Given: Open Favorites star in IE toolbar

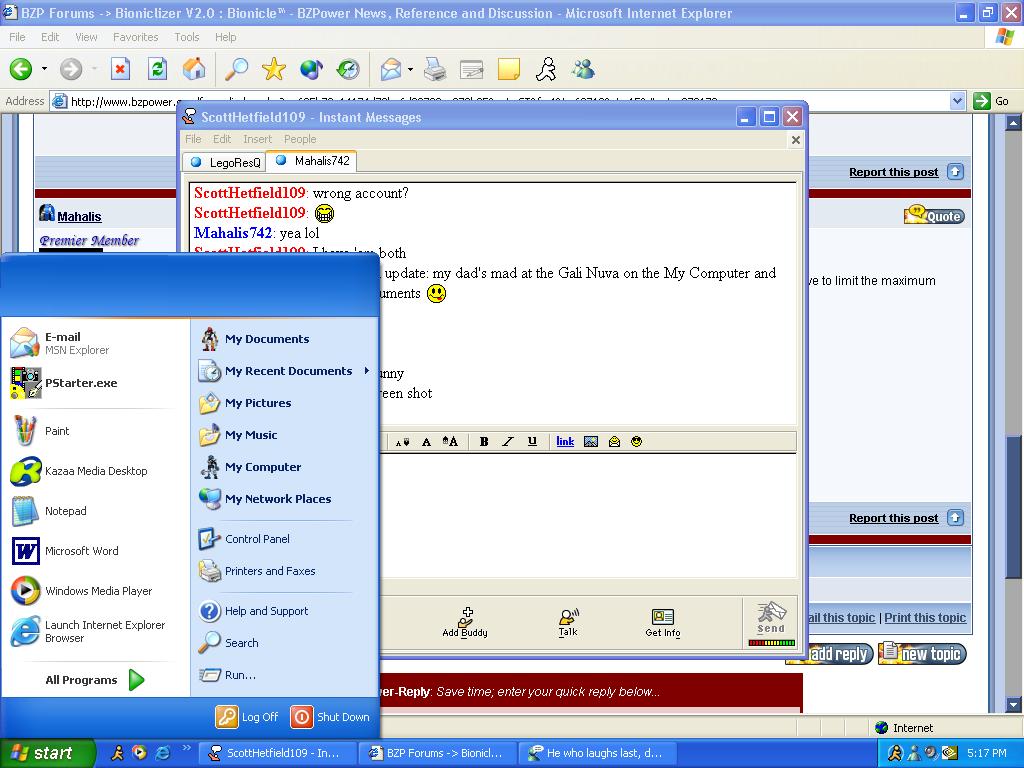Looking at the screenshot, I should tap(274, 69).
